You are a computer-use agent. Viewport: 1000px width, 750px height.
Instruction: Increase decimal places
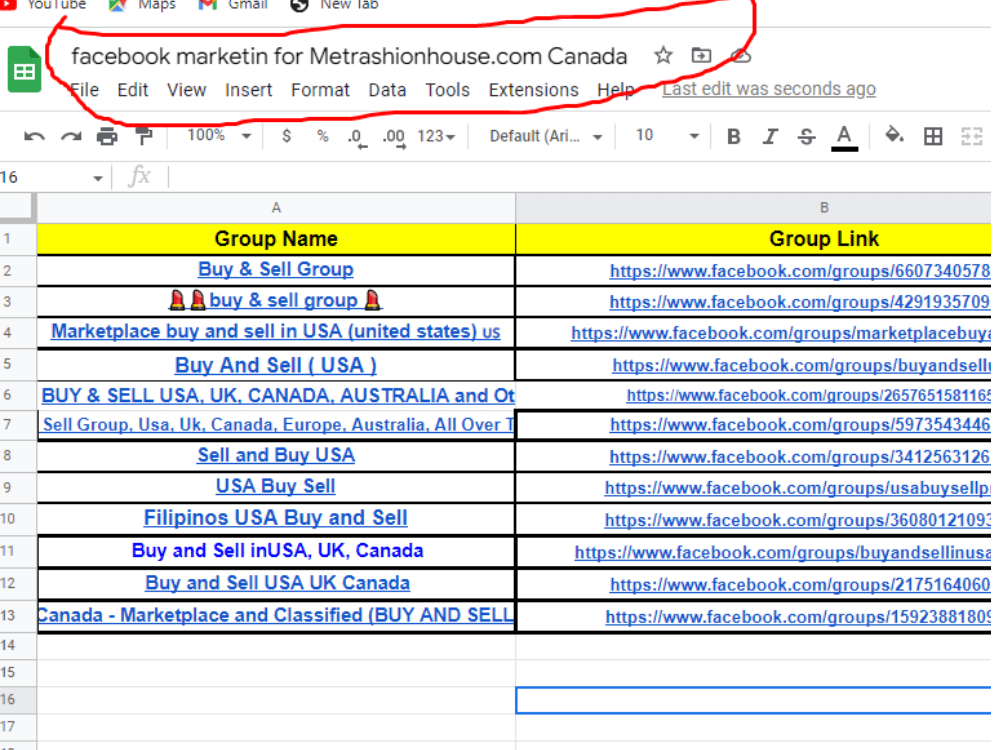[394, 138]
